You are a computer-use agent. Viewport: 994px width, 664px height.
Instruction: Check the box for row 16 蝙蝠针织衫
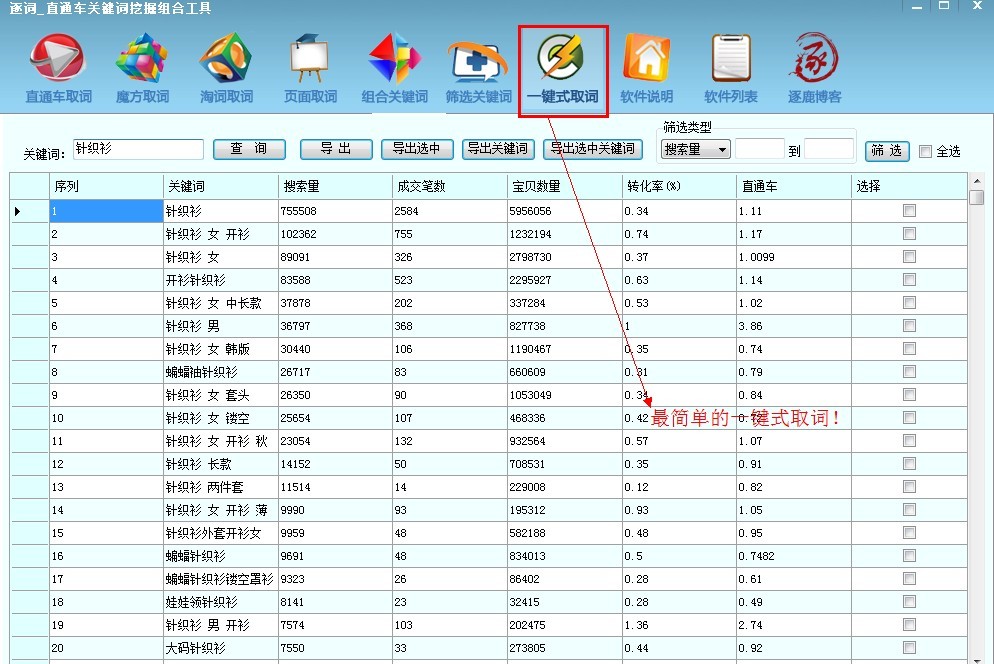[x=909, y=556]
